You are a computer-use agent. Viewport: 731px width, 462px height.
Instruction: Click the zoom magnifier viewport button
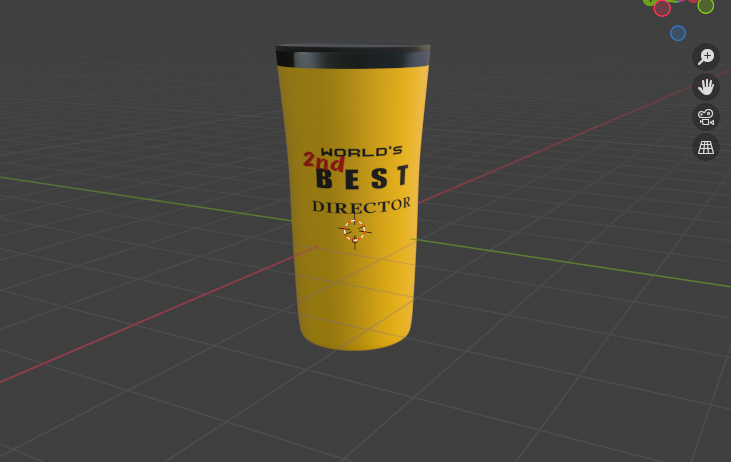tap(706, 57)
